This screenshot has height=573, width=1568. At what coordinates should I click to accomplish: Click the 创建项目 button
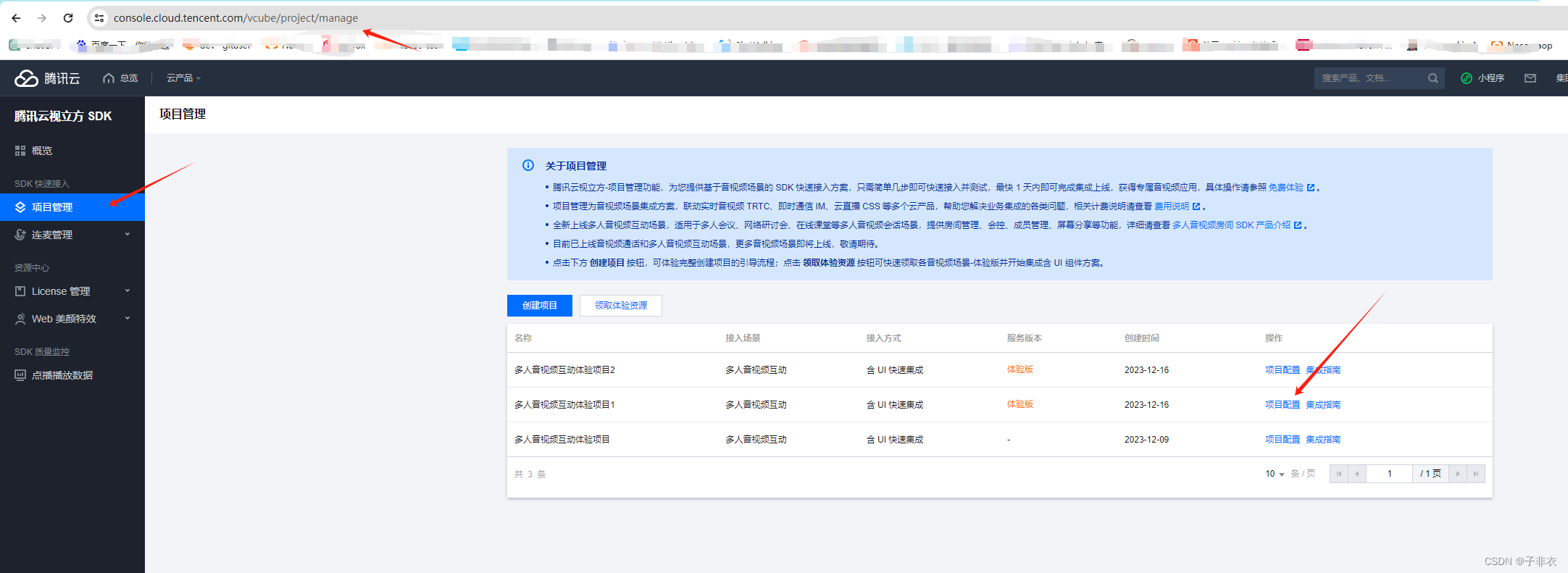[540, 306]
